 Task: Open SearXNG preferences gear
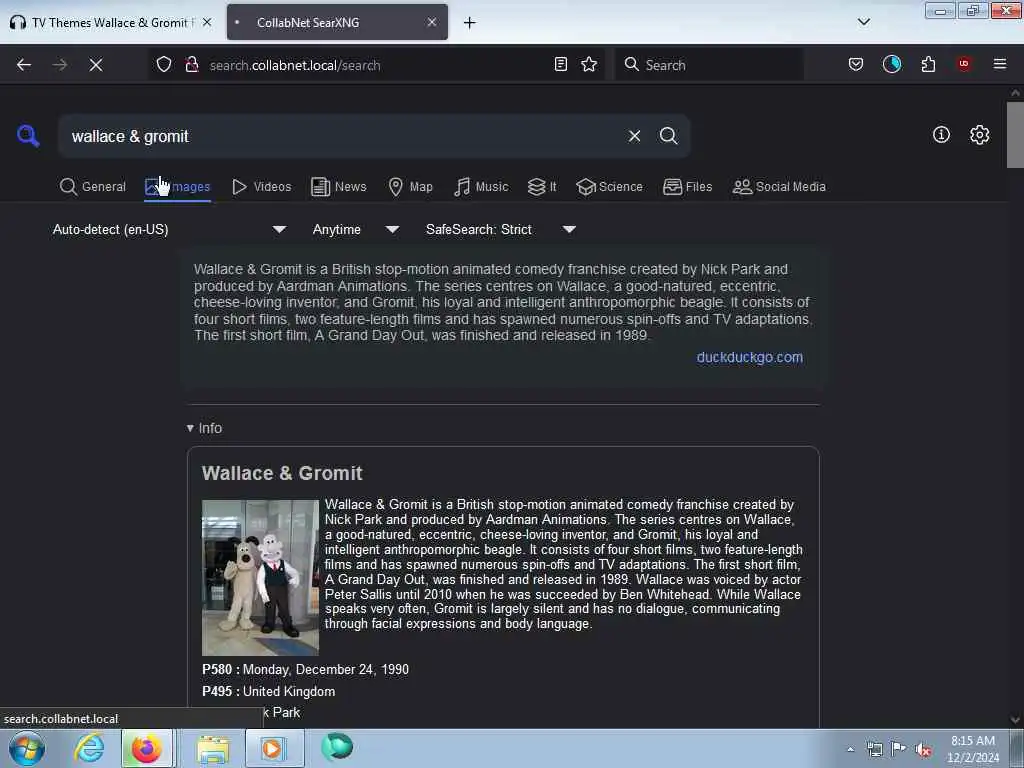pos(979,135)
